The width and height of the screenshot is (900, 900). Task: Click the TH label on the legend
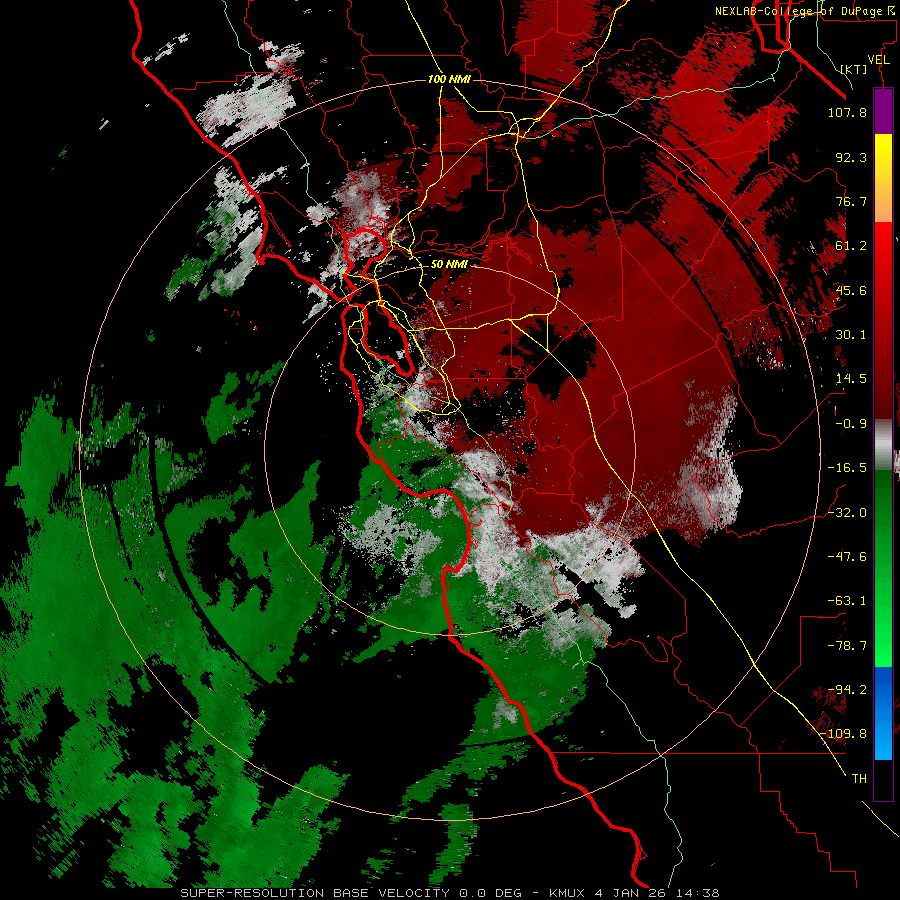tap(859, 779)
